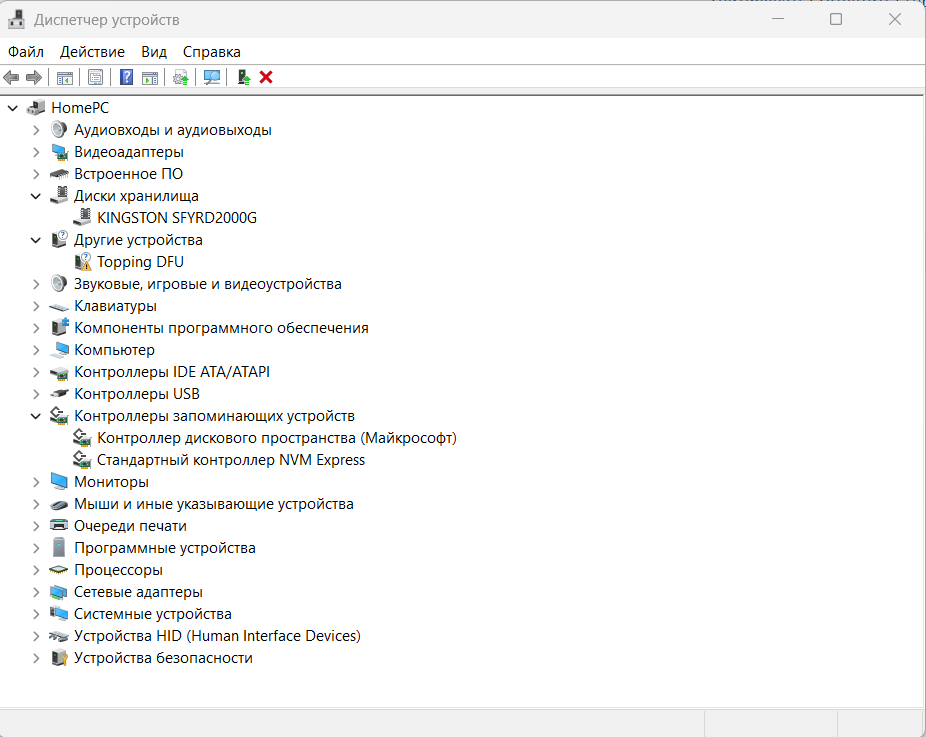Screen dimensions: 926x737
Task: Click the chip icon beside Встроенное ПО
Action: click(x=59, y=174)
